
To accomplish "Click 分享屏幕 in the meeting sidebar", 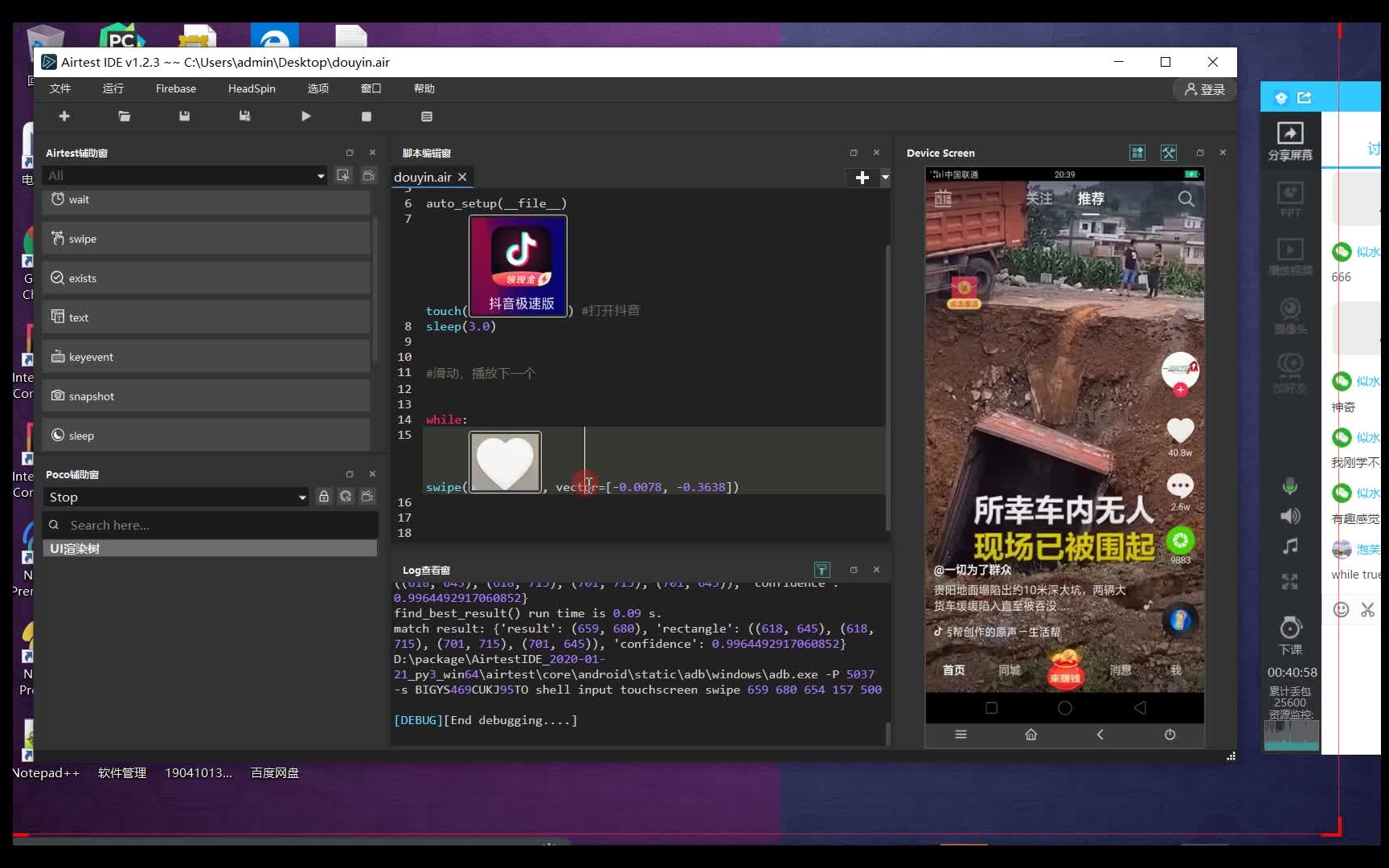I will coord(1290,141).
